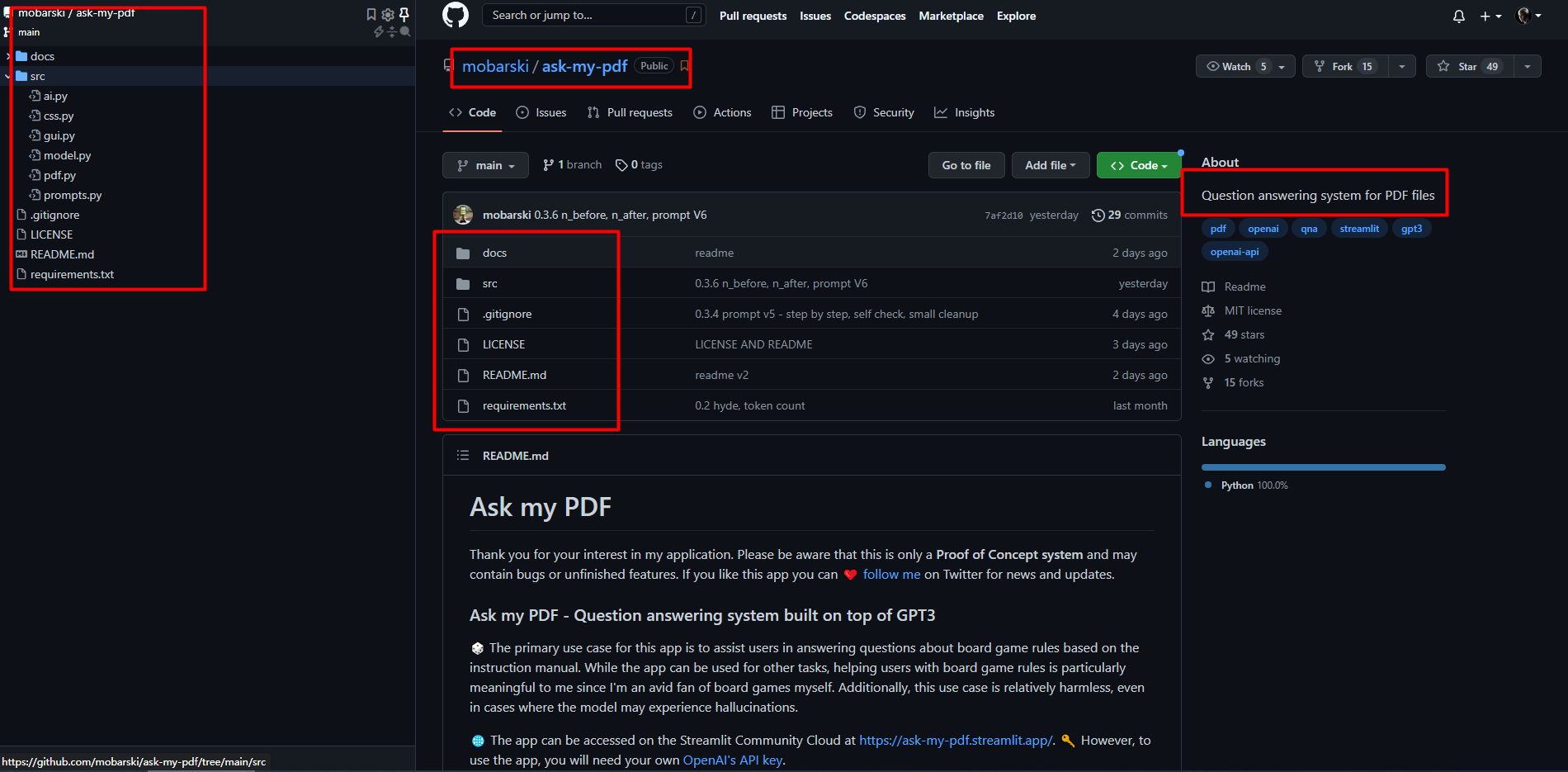Click the Octotree bookmark icon in sidebar header
The width and height of the screenshot is (1568, 772).
click(371, 14)
